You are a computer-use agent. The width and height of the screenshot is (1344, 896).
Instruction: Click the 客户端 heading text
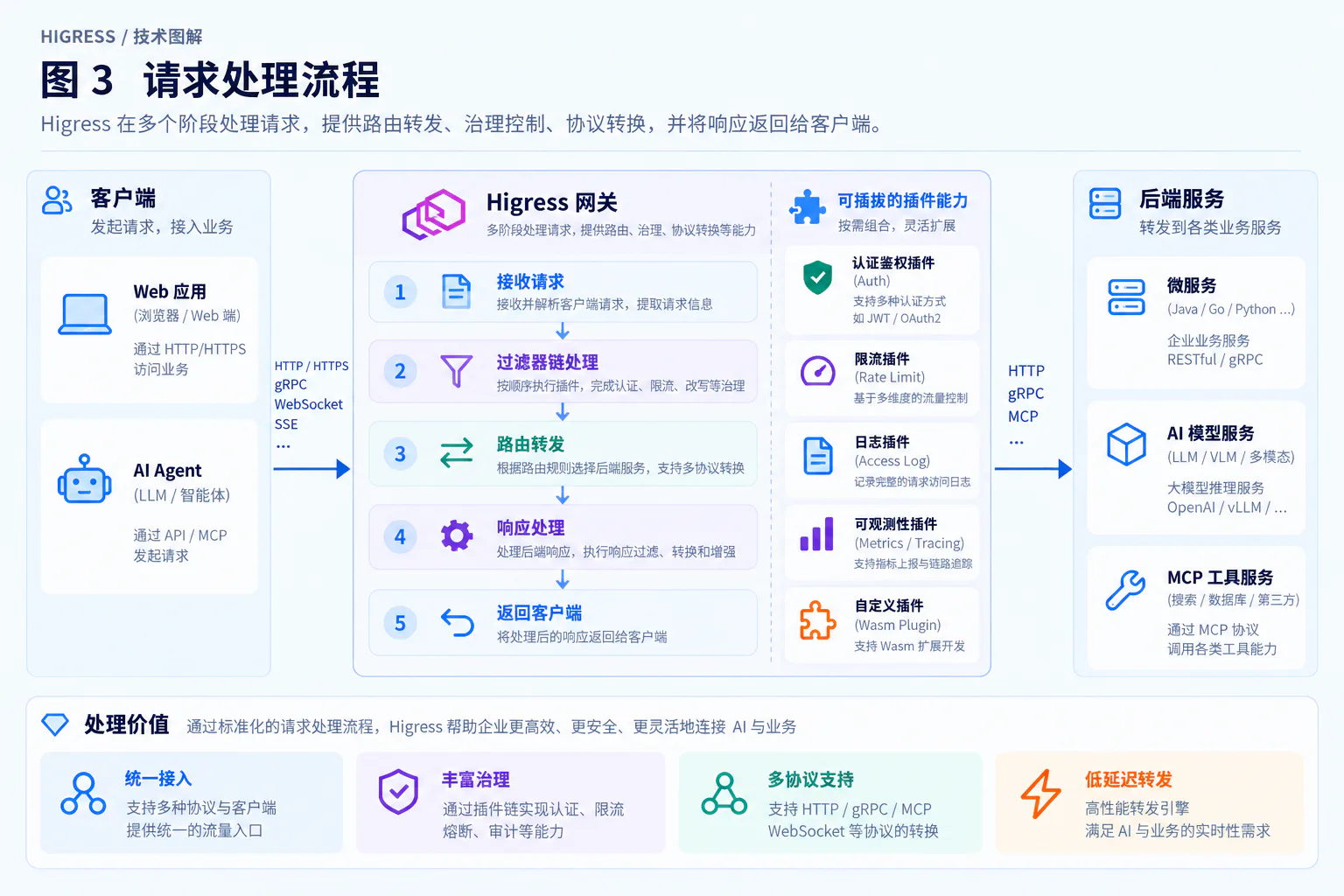pos(123,198)
